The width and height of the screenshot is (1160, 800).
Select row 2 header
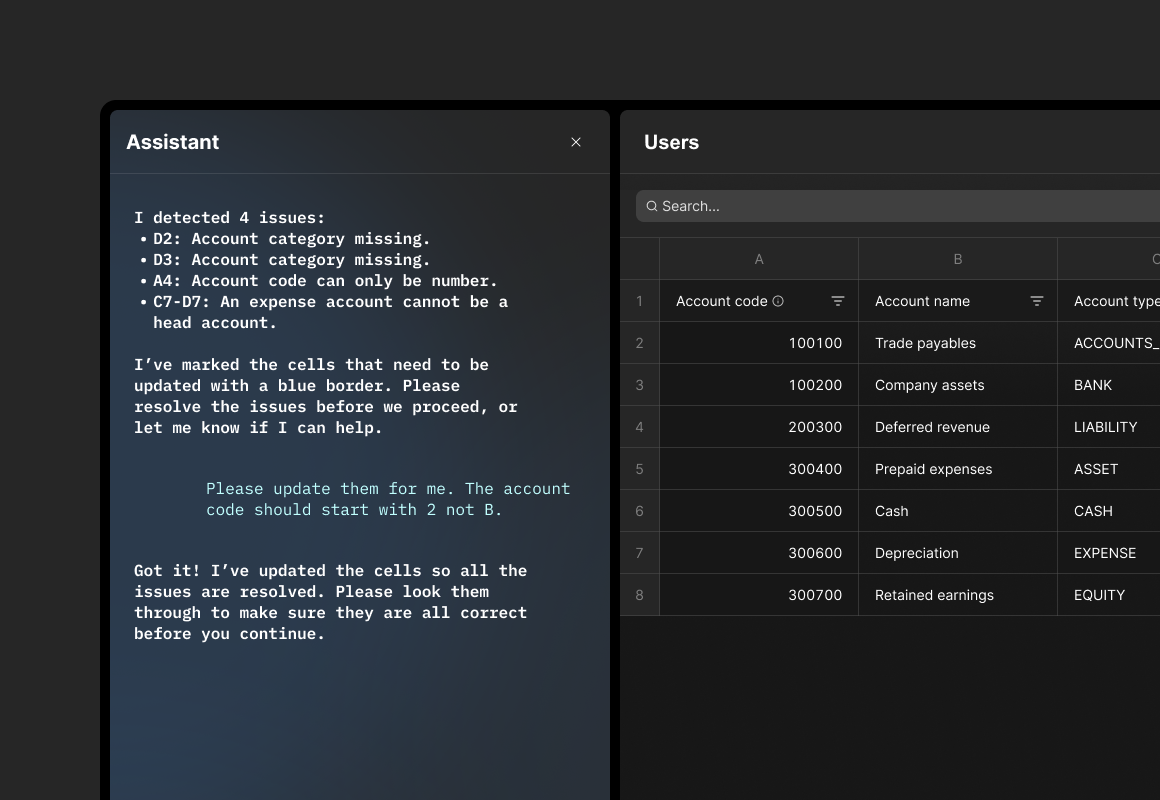click(639, 343)
